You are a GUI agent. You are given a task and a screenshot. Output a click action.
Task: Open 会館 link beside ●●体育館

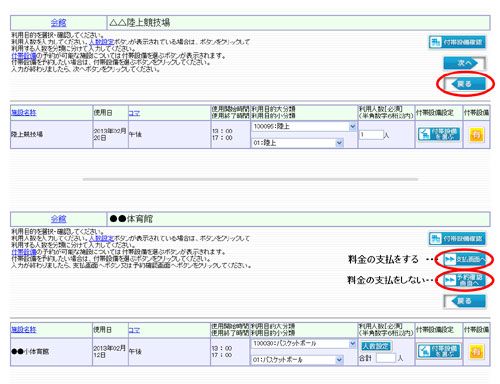pos(58,219)
